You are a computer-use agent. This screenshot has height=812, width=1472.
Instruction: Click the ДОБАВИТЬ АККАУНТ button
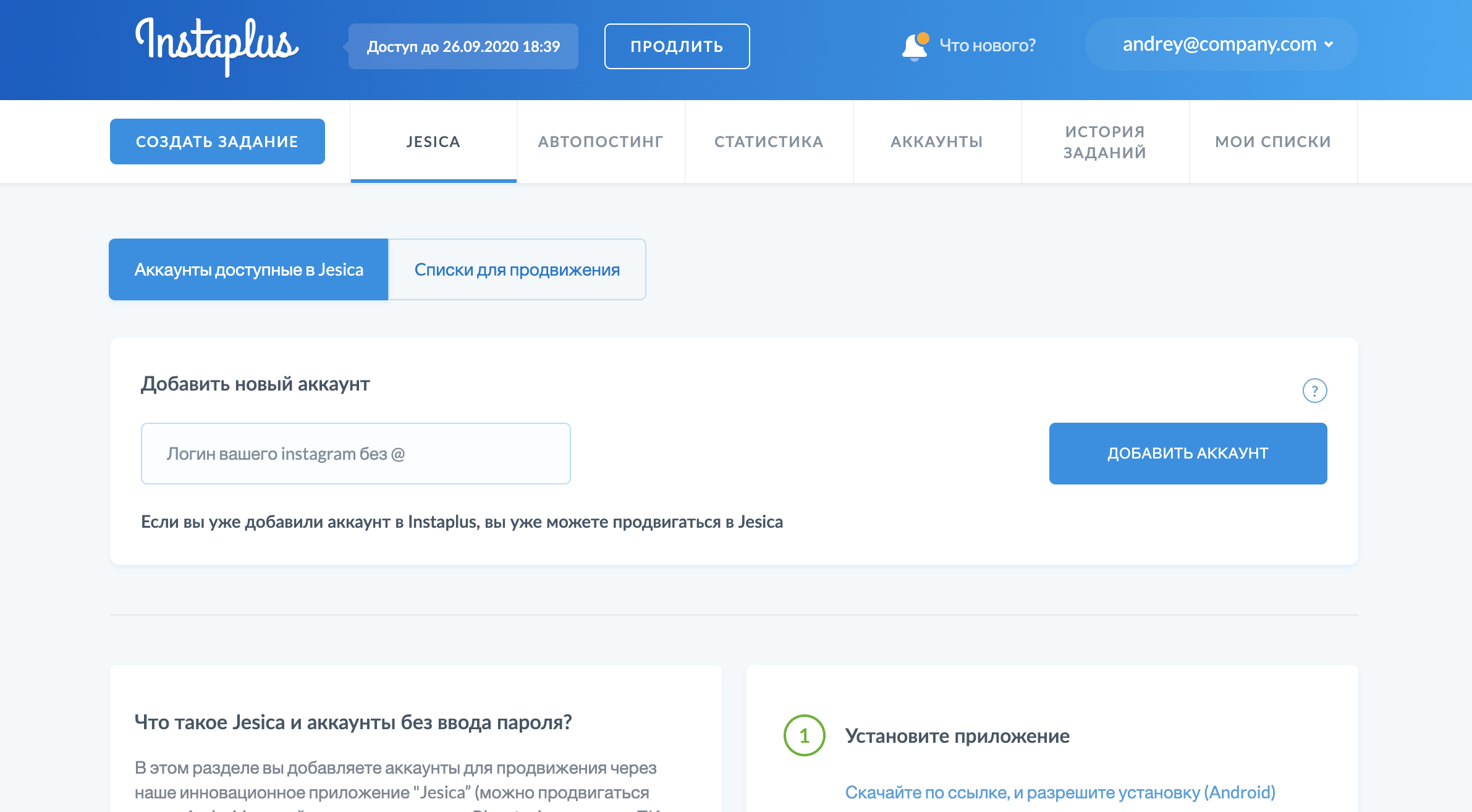1188,454
